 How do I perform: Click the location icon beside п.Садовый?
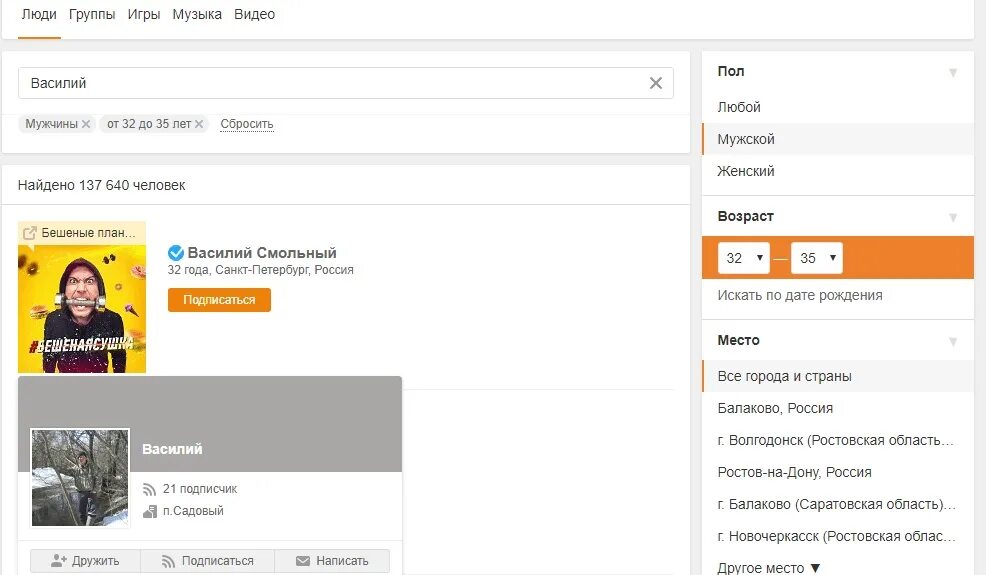tap(150, 511)
